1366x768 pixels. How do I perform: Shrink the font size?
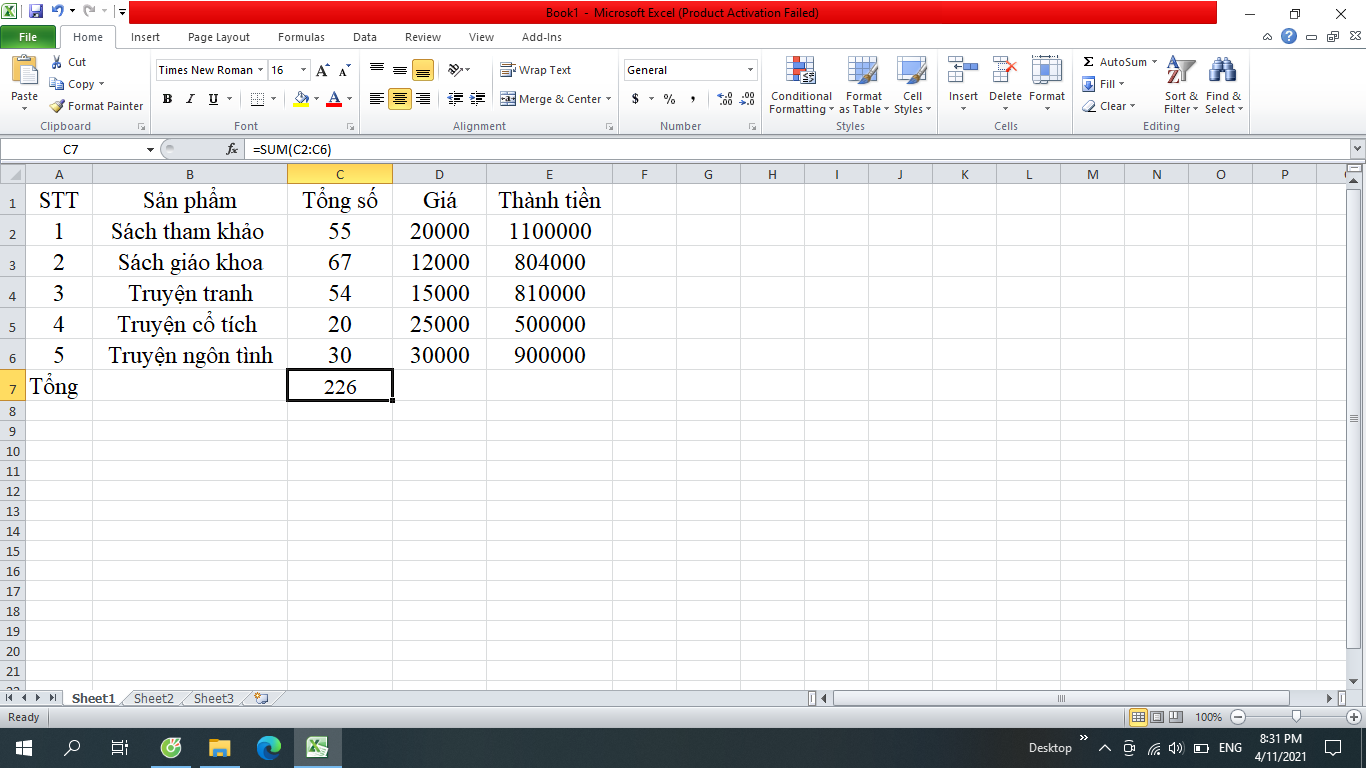tap(344, 70)
